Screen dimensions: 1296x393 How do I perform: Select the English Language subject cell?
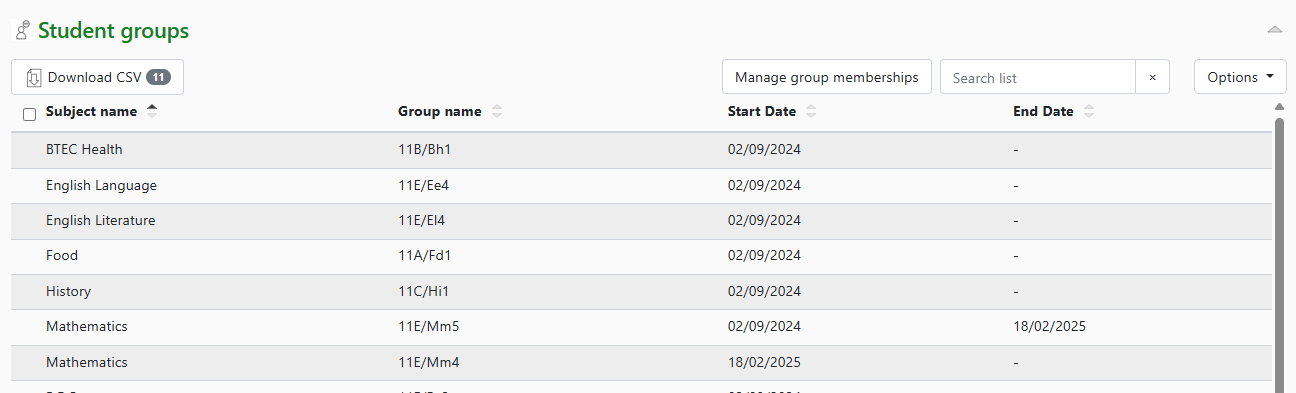click(x=101, y=185)
